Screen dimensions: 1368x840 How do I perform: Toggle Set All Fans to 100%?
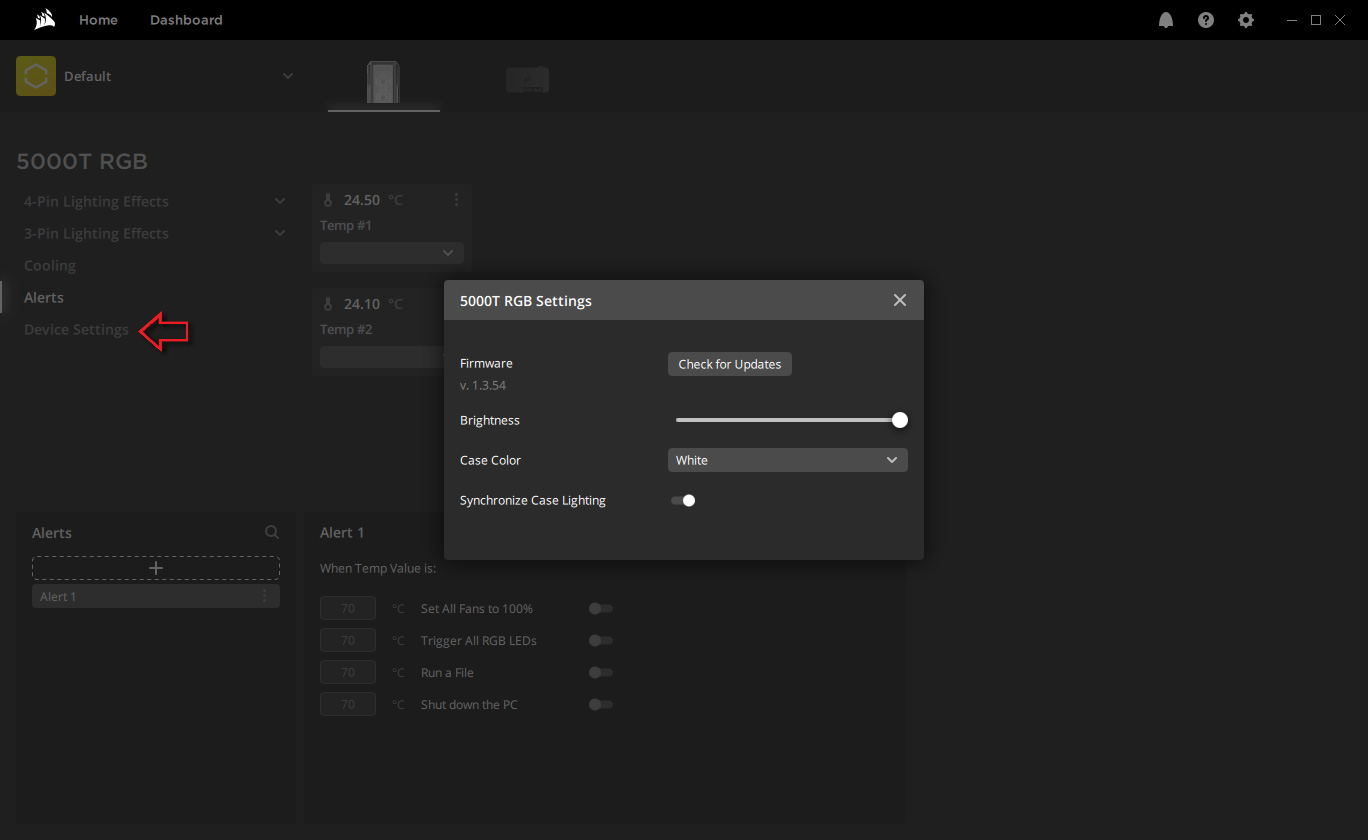[x=601, y=608]
